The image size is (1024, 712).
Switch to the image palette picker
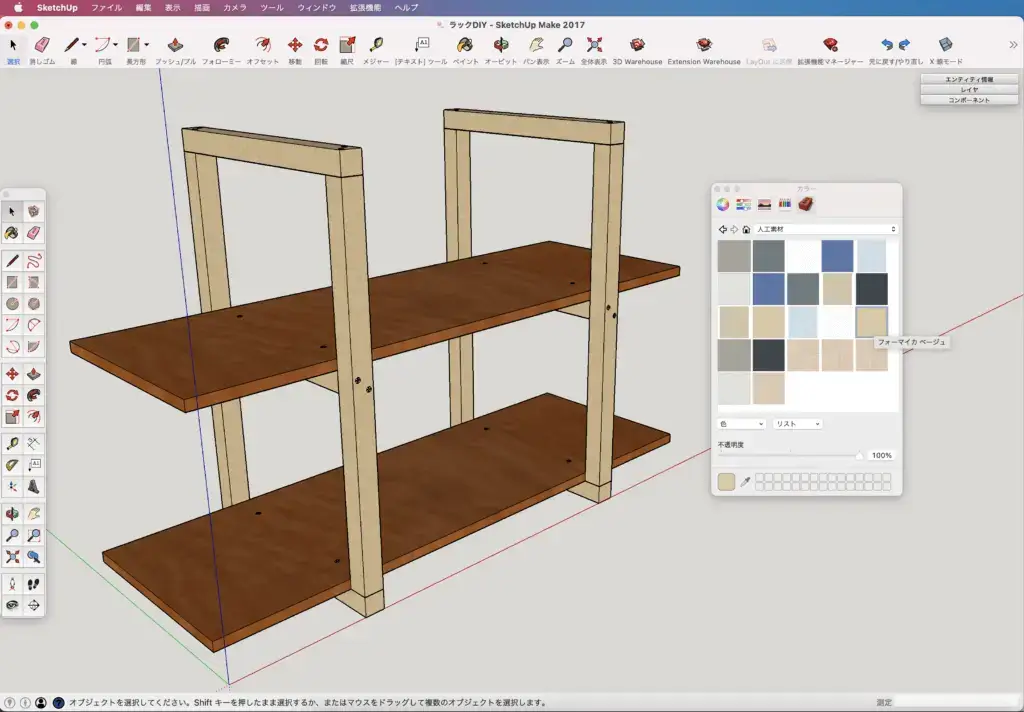[x=764, y=204]
